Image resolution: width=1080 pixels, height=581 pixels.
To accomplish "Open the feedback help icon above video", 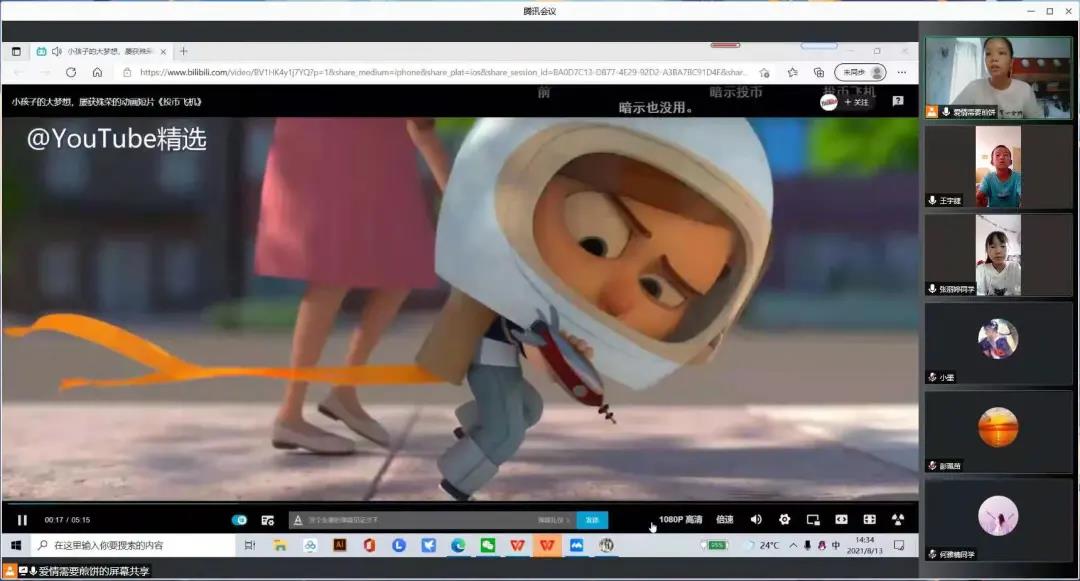I will click(x=897, y=101).
